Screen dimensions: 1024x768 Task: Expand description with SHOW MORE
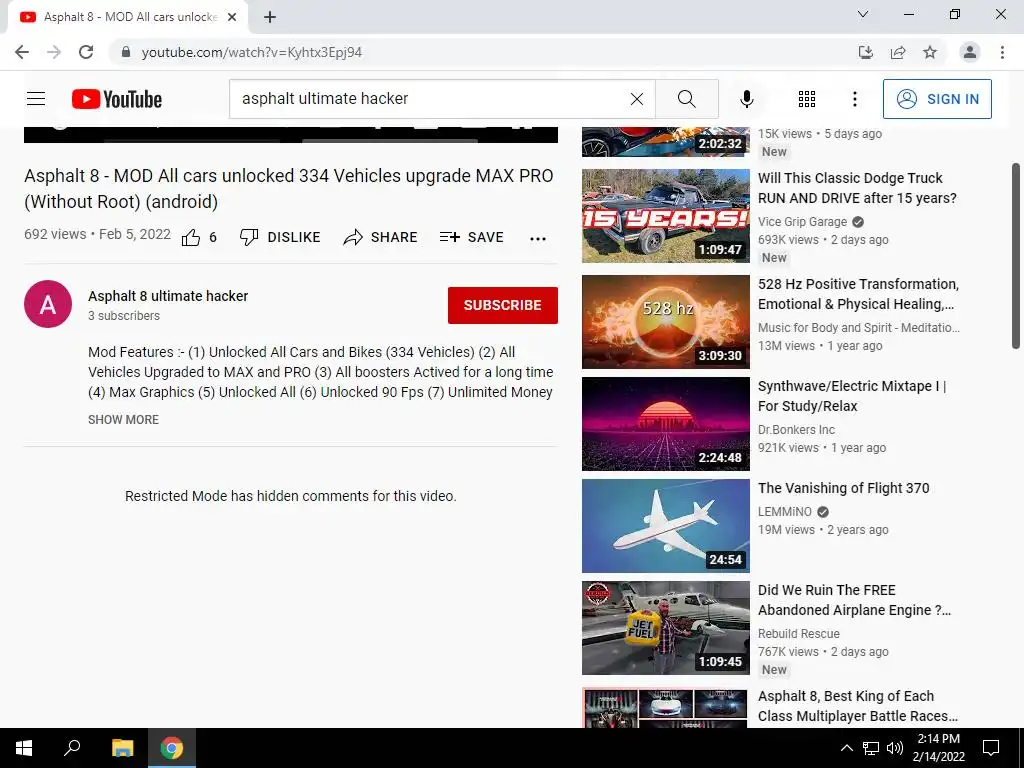(123, 420)
